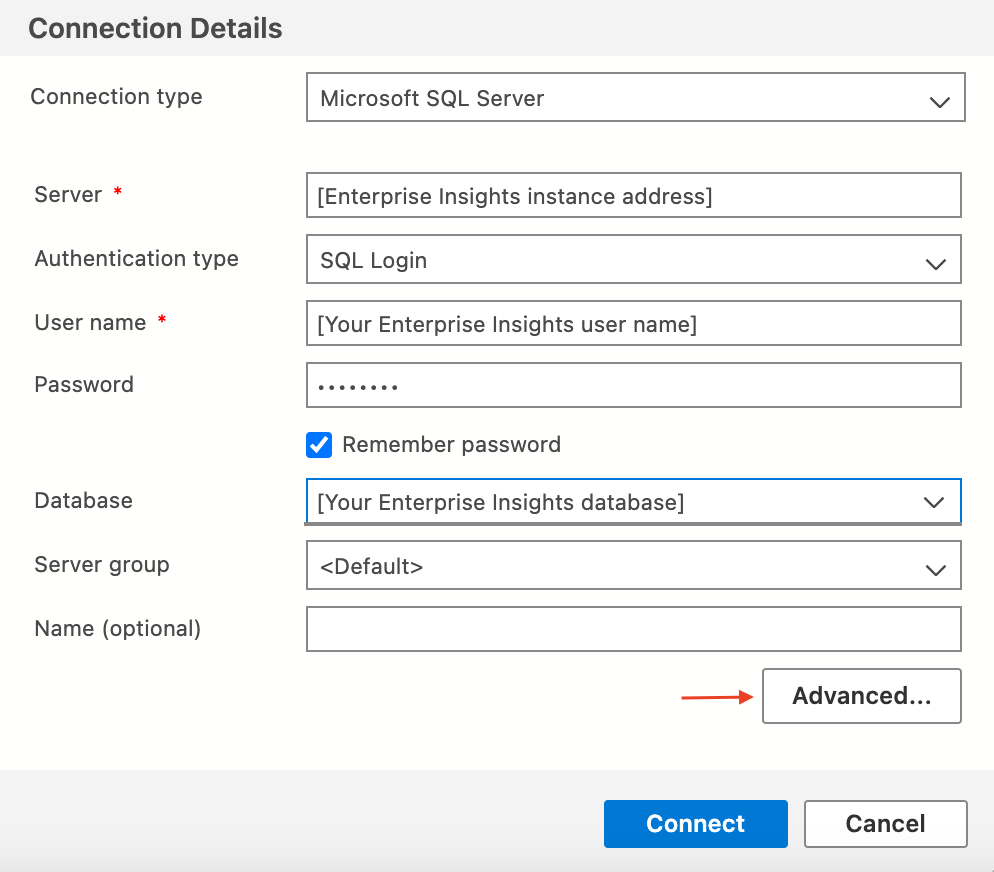Click the Connect button
The width and height of the screenshot is (994, 872).
(695, 823)
